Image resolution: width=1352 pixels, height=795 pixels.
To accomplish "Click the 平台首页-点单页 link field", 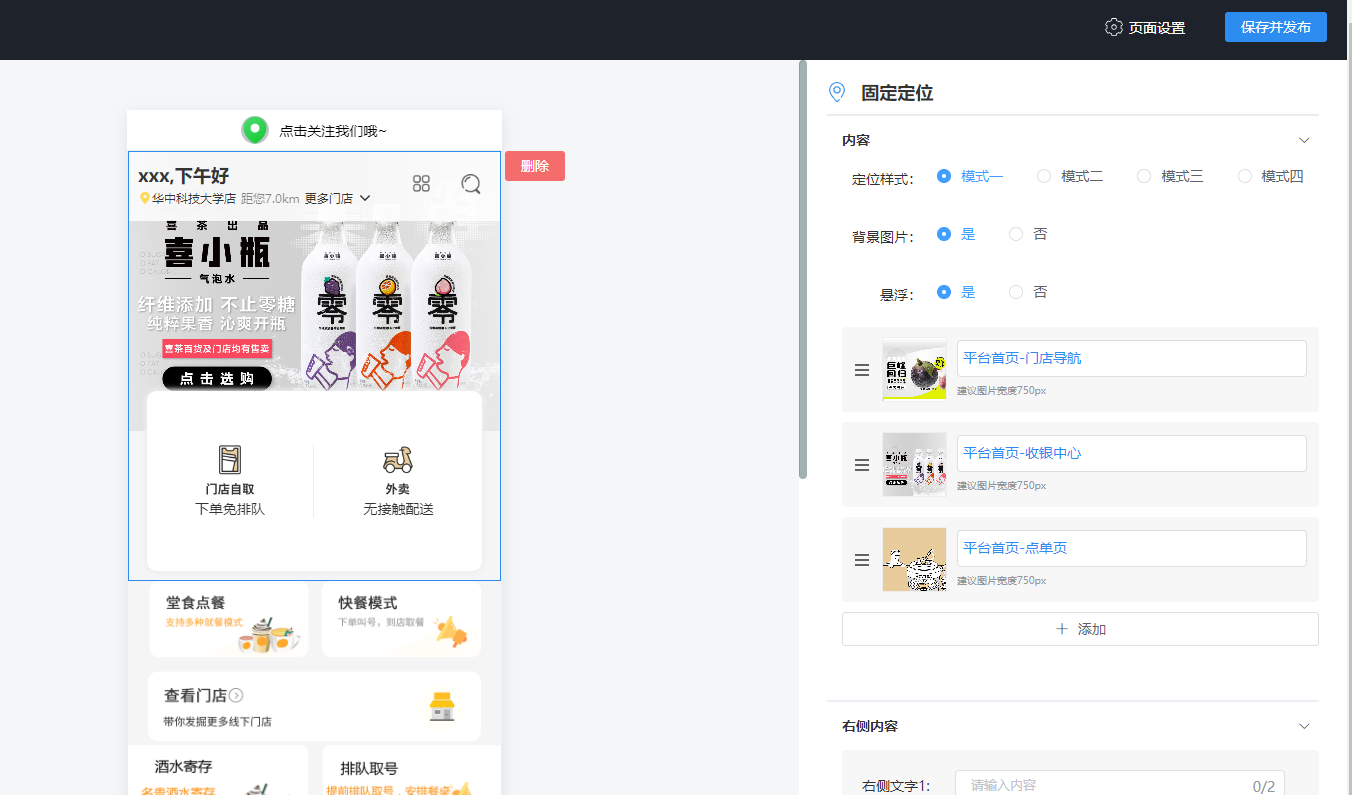I will tap(1132, 548).
